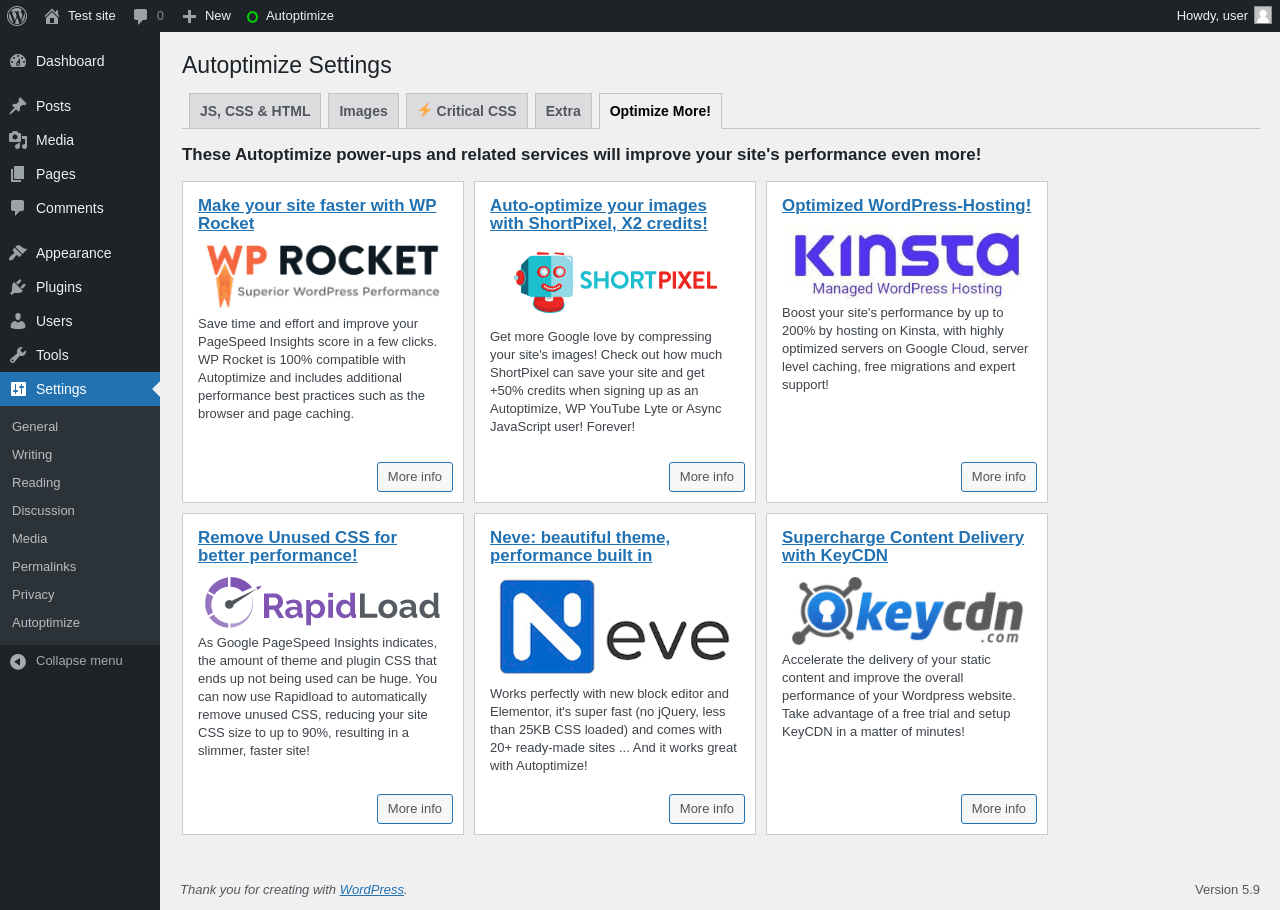Click the Collapse menu arrow icon
The width and height of the screenshot is (1280, 910).
tap(18, 661)
